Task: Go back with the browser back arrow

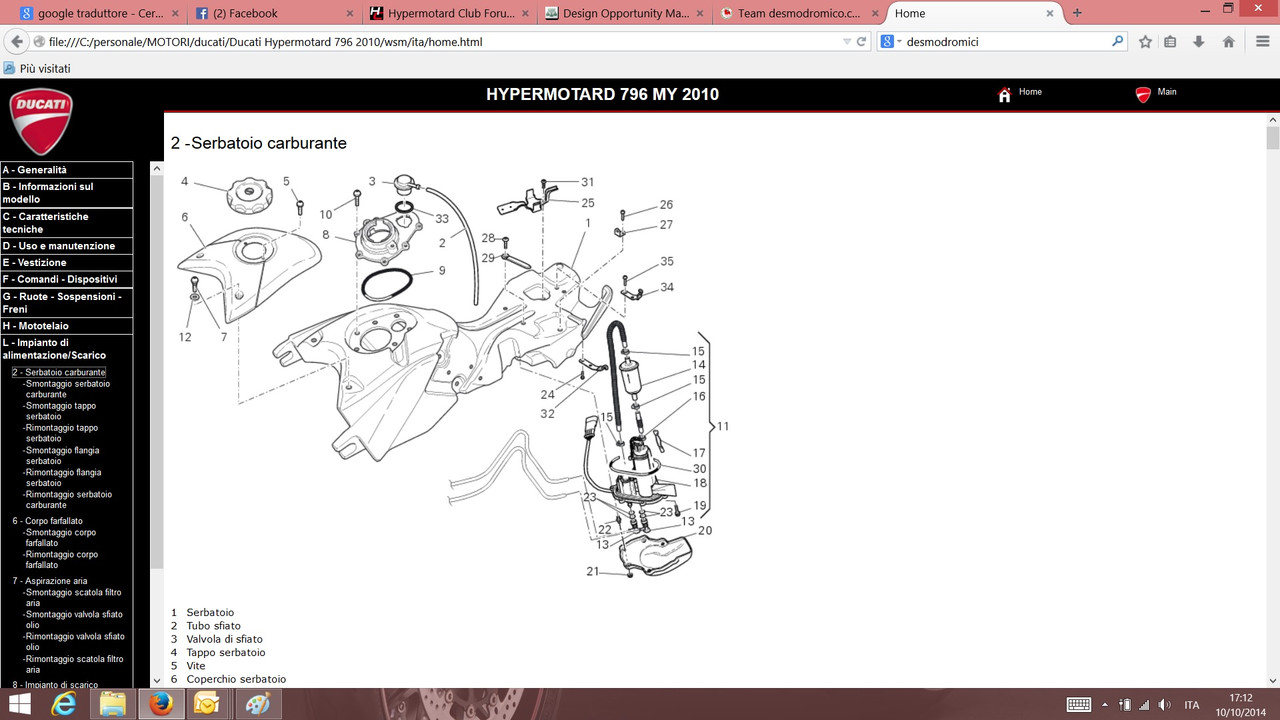Action: [x=16, y=42]
